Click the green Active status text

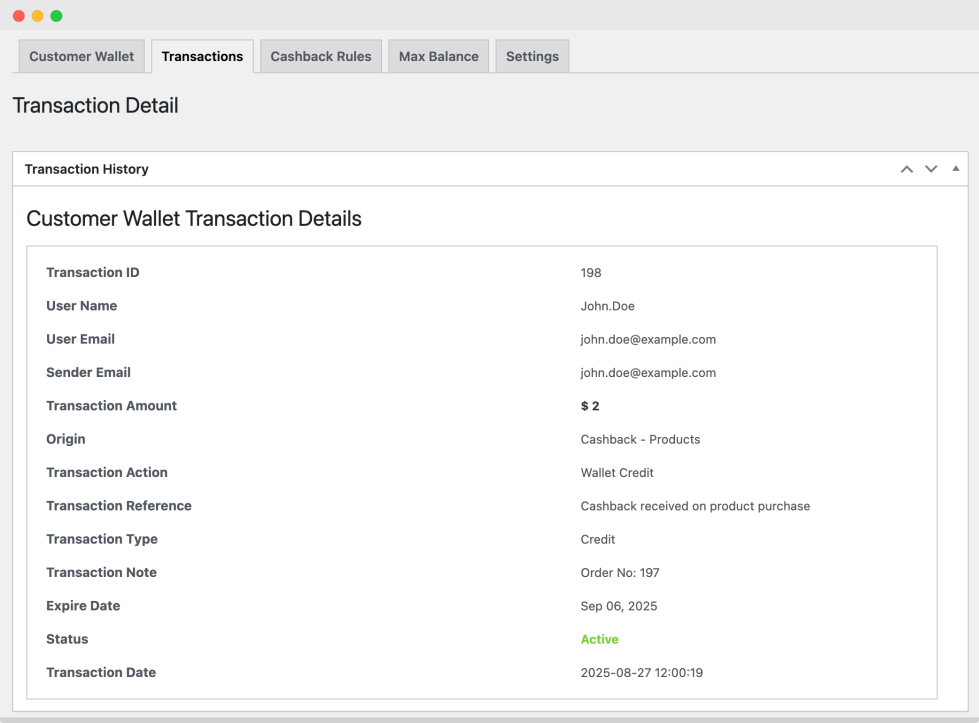pyautogui.click(x=599, y=639)
